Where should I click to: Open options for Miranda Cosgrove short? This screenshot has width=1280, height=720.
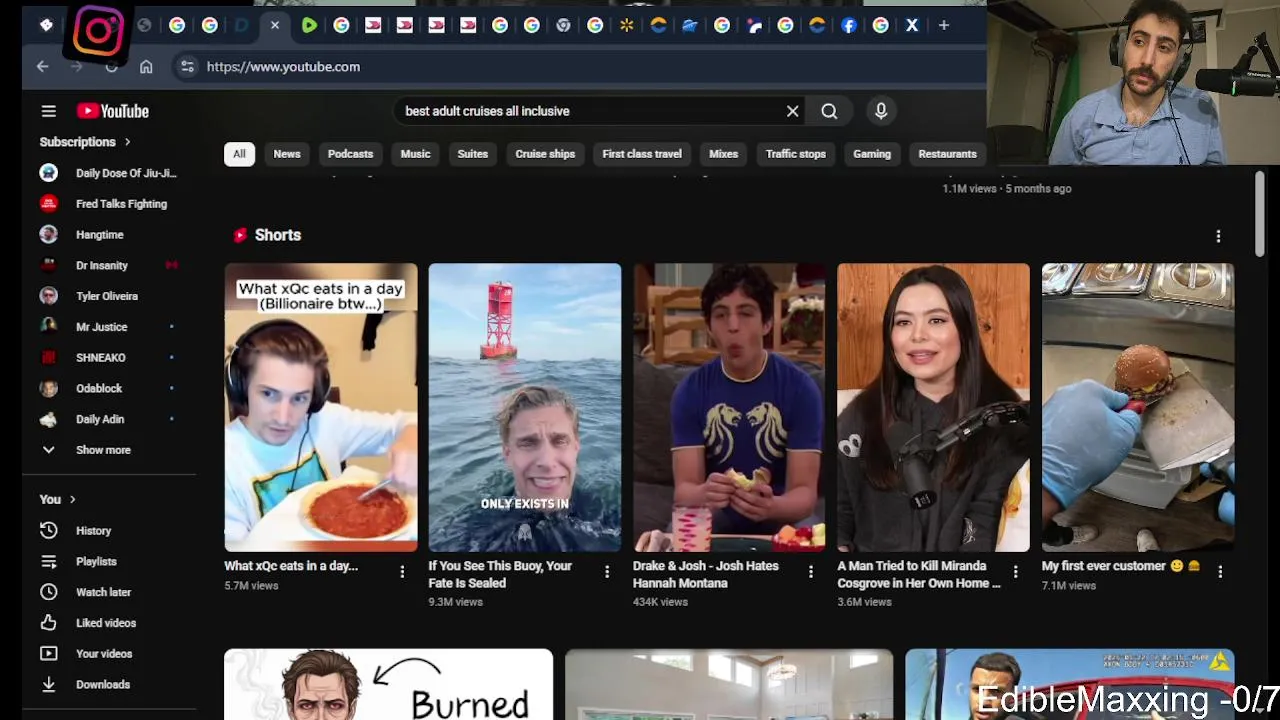pyautogui.click(x=1015, y=571)
